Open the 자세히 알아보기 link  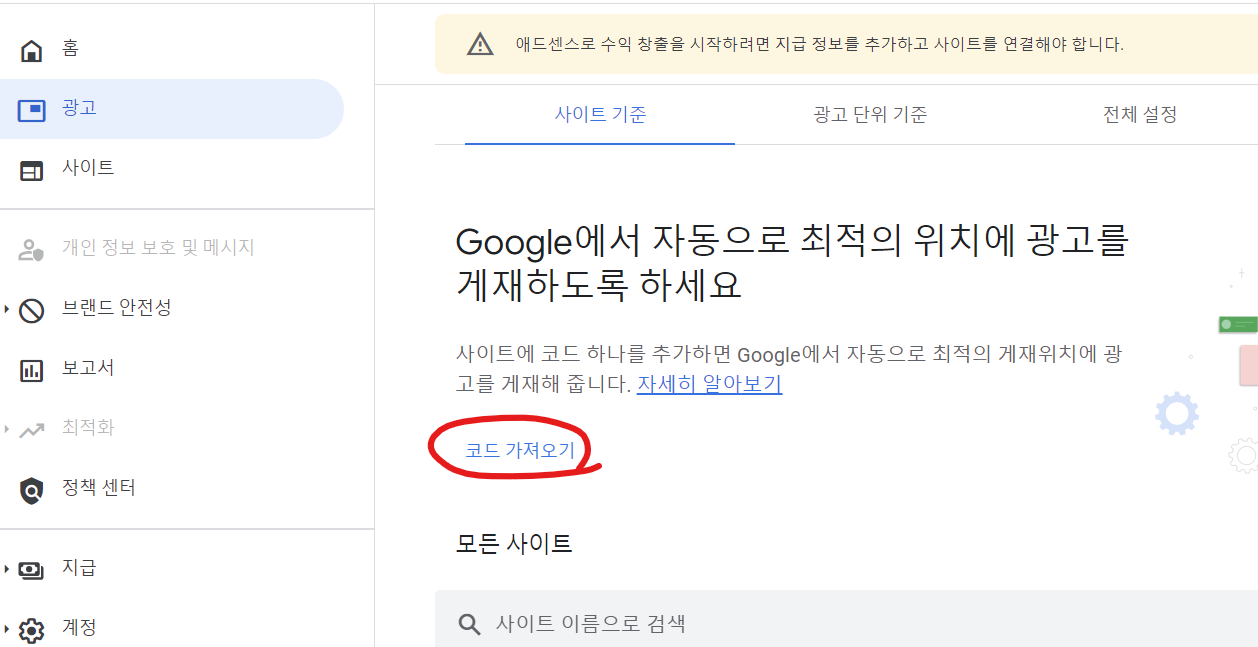click(x=709, y=384)
